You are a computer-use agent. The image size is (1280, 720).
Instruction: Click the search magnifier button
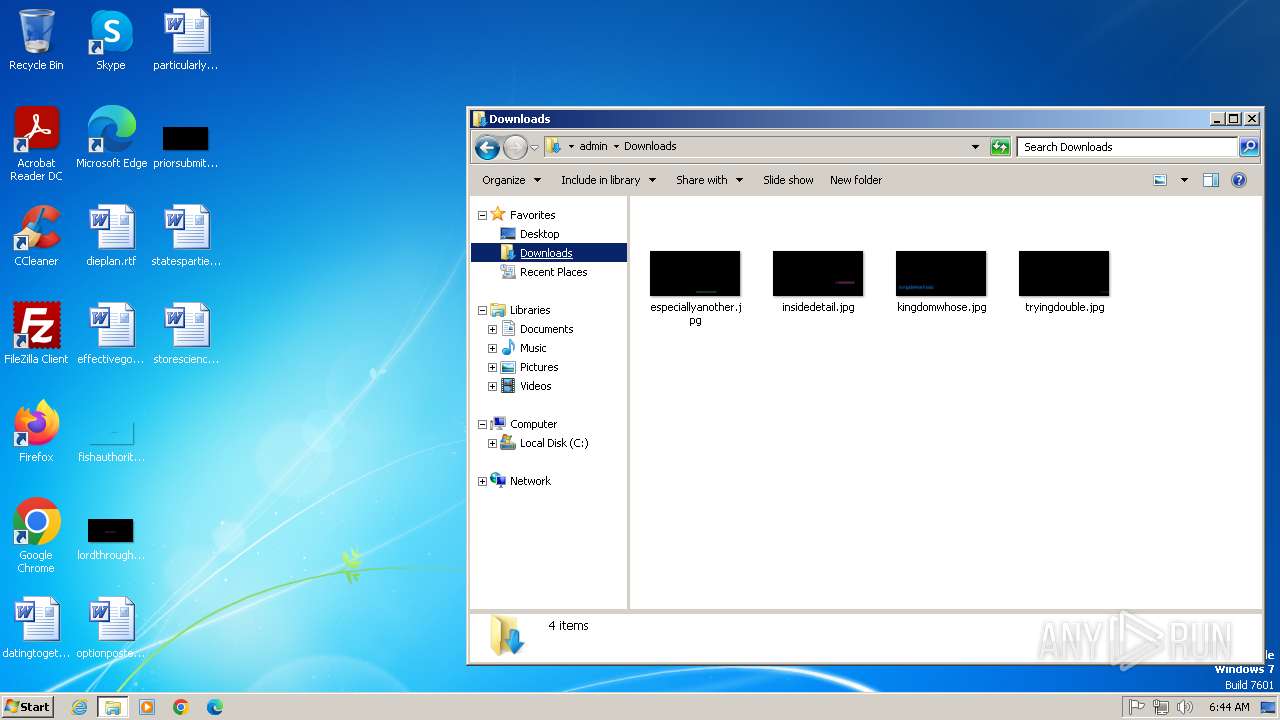(x=1249, y=147)
